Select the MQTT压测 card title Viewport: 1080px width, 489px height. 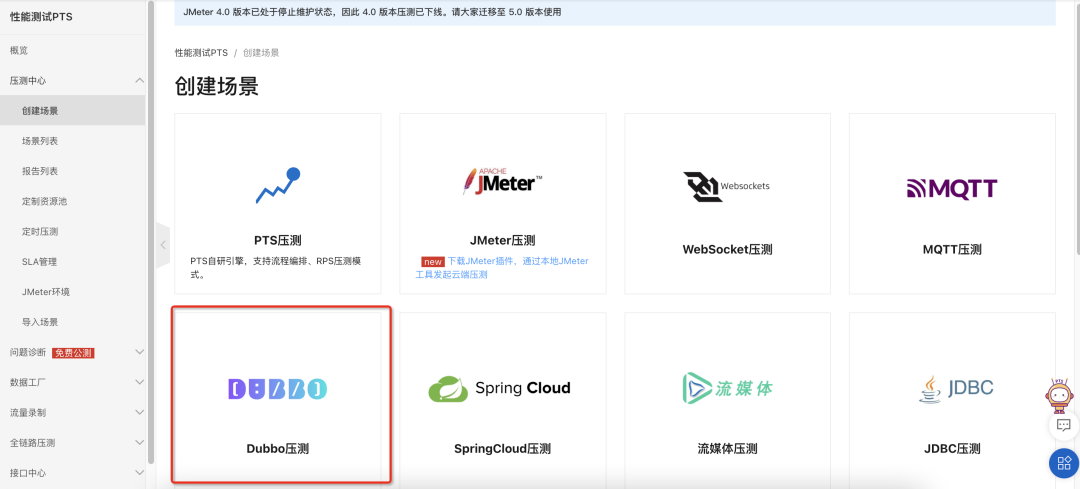(952, 249)
